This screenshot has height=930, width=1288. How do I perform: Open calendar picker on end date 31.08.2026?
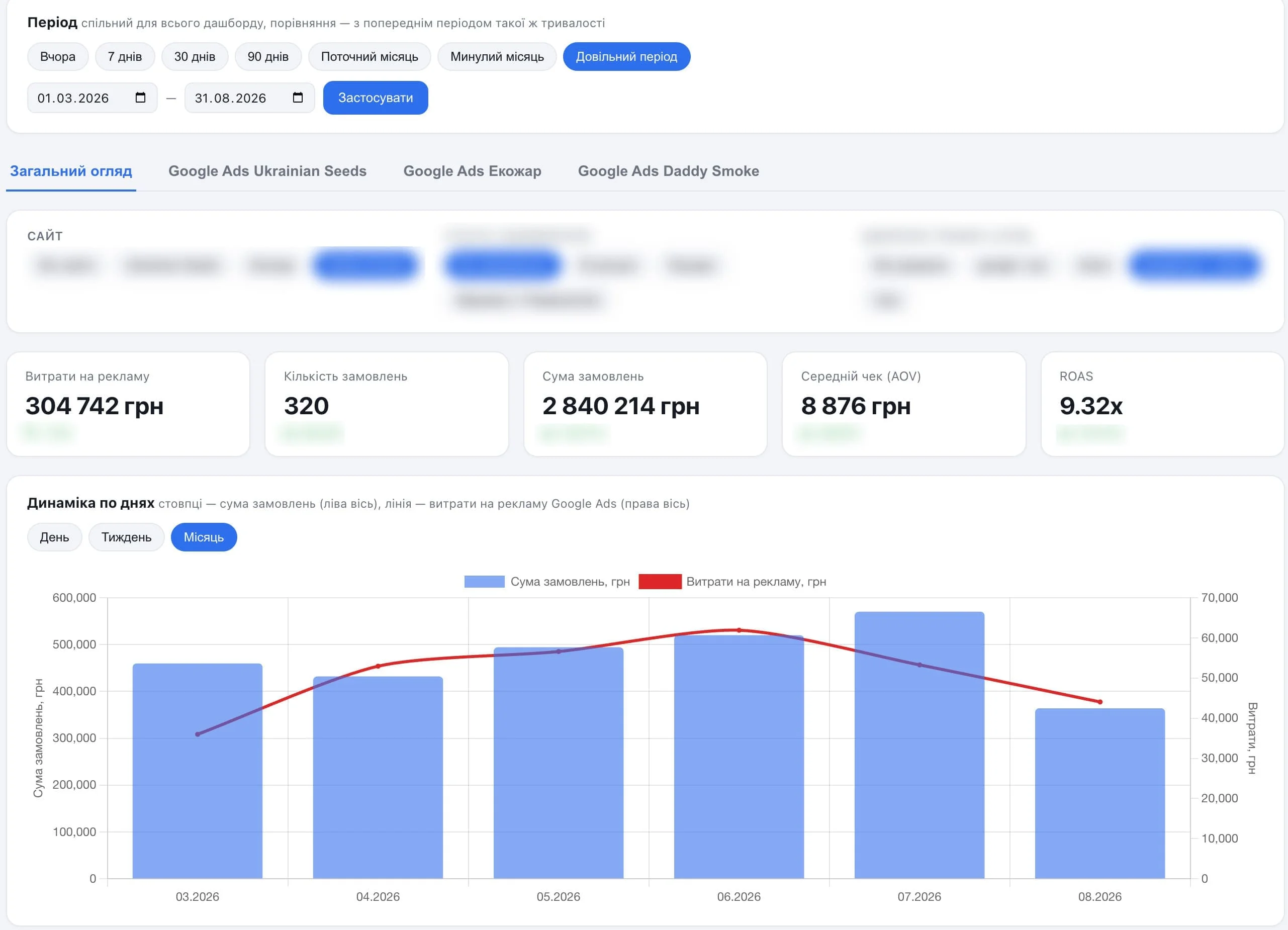tap(298, 98)
